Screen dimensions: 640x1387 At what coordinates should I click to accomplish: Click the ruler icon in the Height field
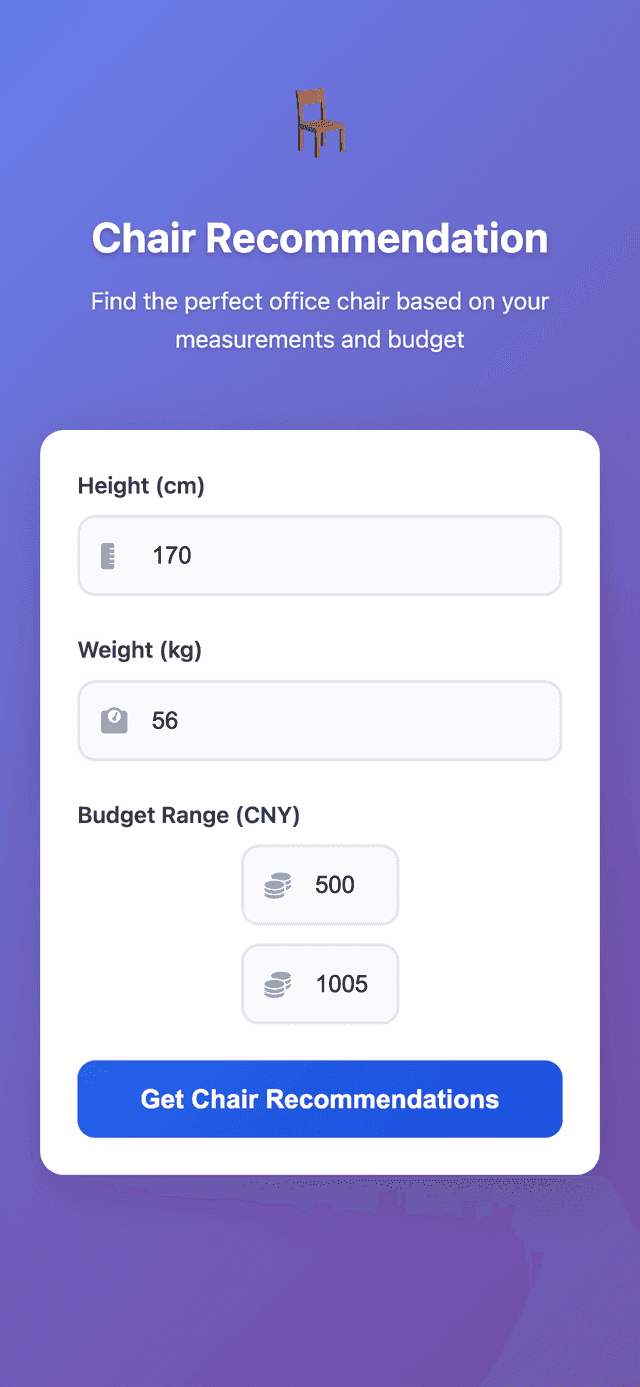[x=108, y=555]
